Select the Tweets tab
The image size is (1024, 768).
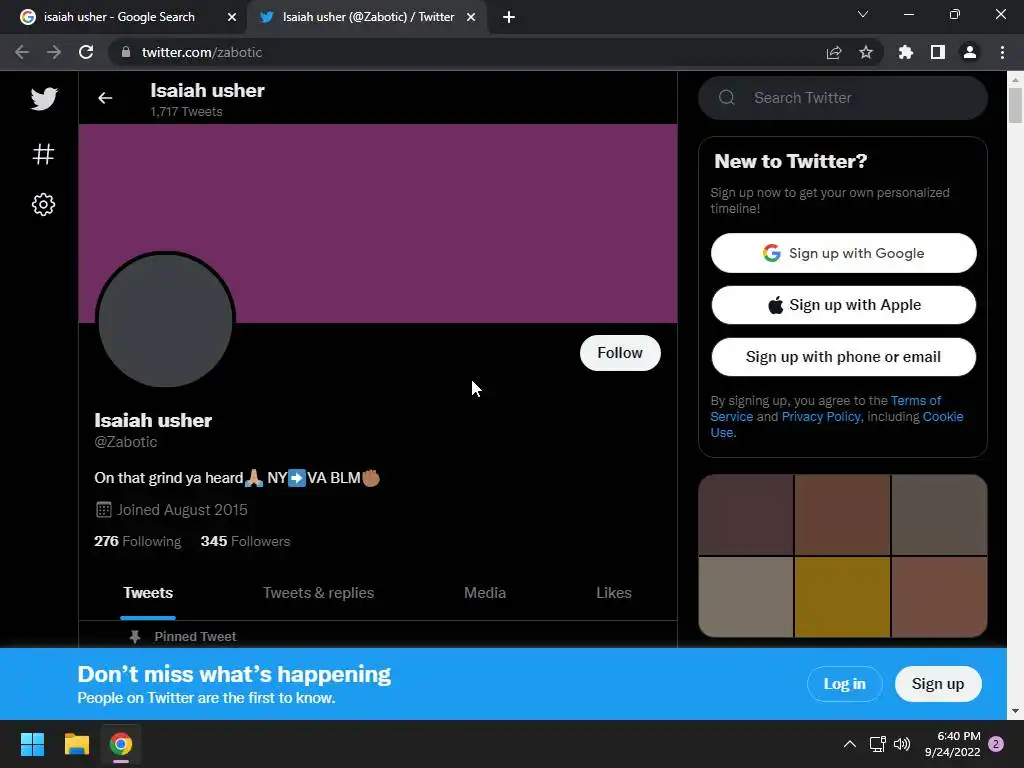[148, 593]
